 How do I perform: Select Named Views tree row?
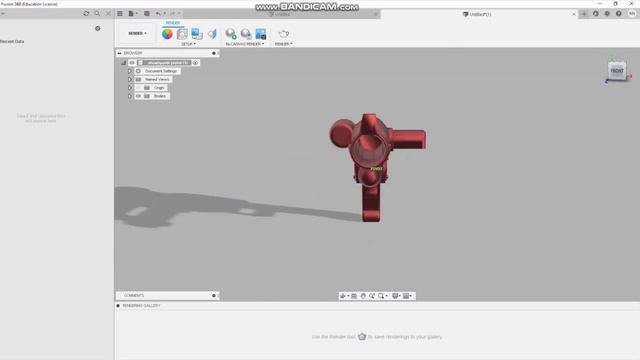tap(153, 80)
